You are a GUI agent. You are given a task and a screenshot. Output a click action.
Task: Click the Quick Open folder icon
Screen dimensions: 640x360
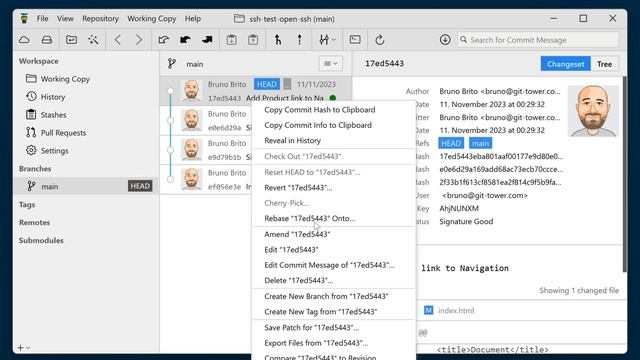(x=71, y=40)
